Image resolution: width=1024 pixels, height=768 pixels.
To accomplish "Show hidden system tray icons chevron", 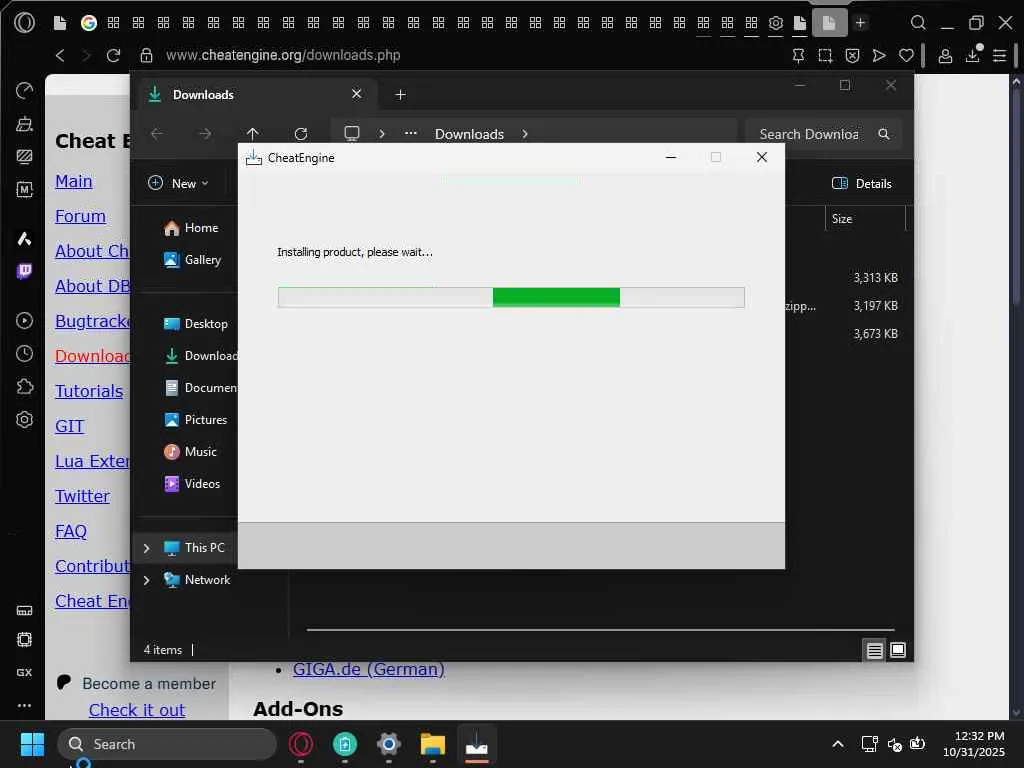I will (838, 744).
